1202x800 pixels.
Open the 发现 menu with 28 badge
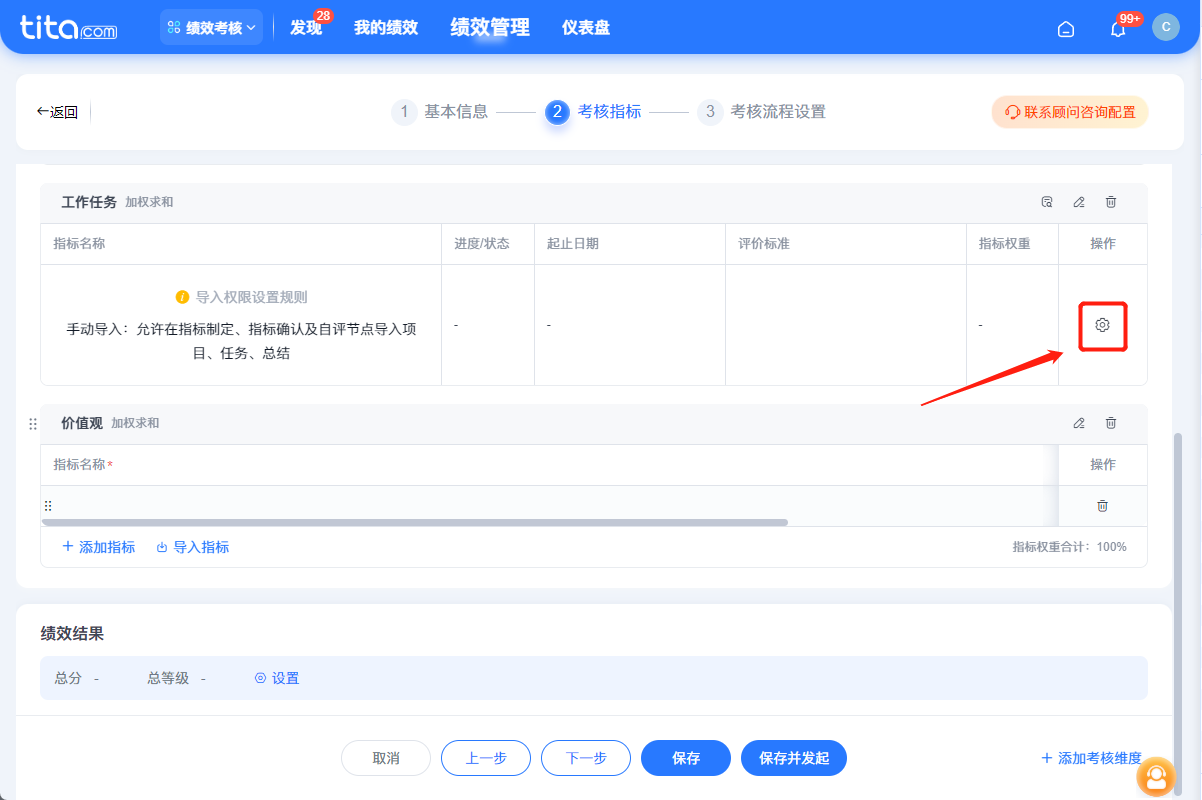[x=305, y=29]
